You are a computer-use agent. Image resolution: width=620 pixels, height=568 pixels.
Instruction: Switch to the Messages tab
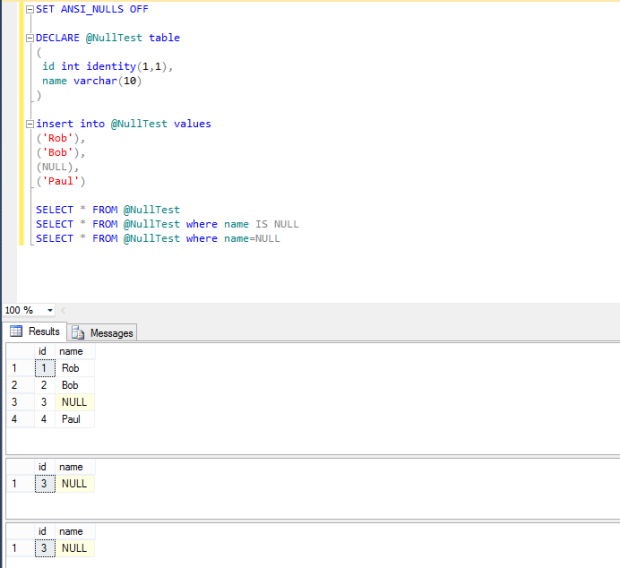(111, 332)
